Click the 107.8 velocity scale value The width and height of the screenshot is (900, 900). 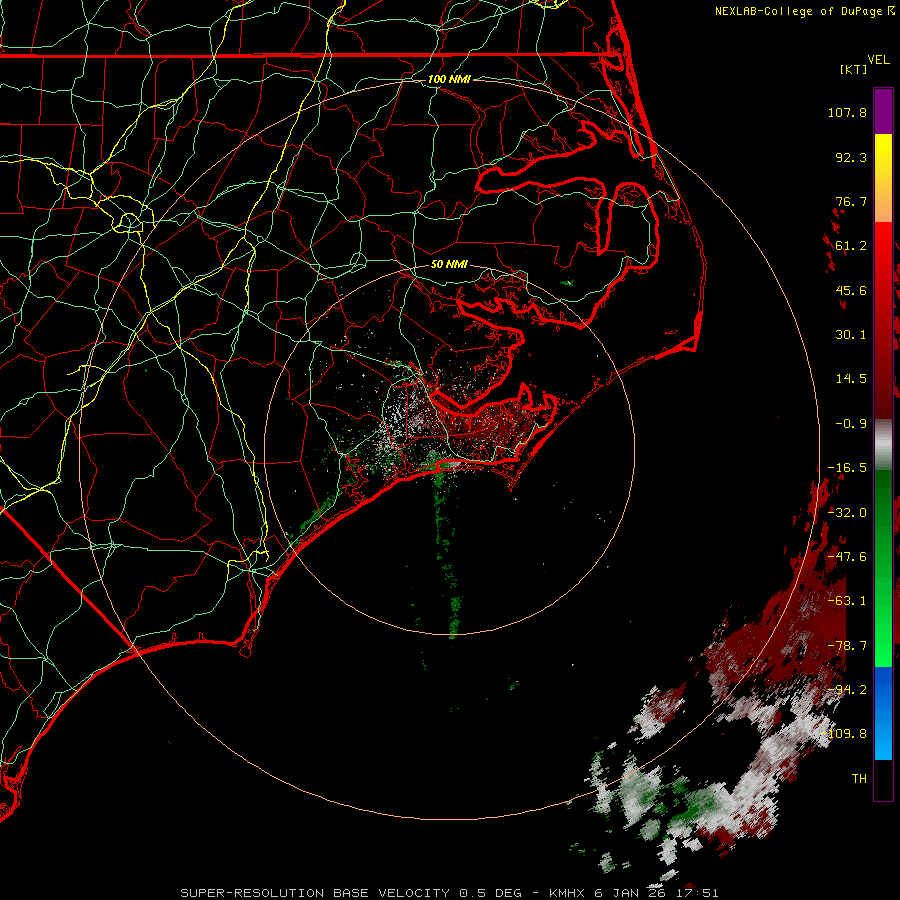847,112
